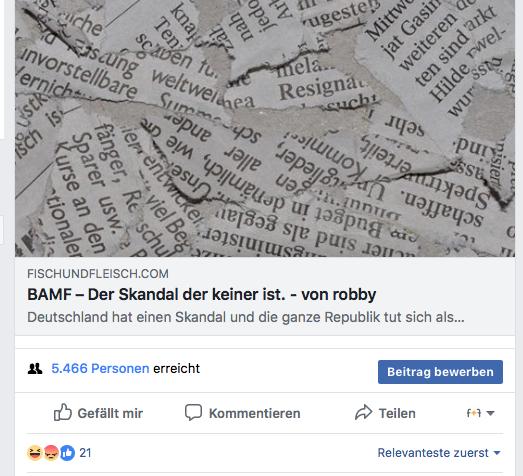Click the thumbs-up icon of Gefällt mir
This screenshot has width=523, height=476.
coord(63,412)
